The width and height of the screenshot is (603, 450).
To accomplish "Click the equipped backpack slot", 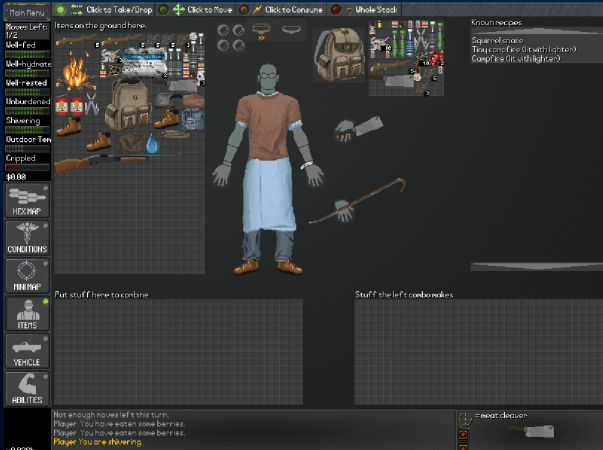I will [338, 55].
